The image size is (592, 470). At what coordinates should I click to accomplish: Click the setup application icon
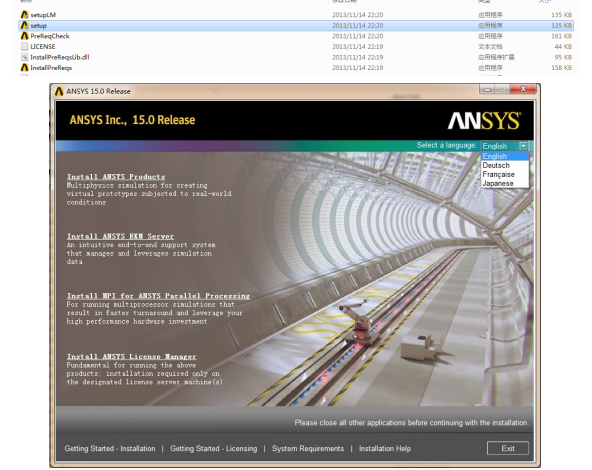coord(25,25)
